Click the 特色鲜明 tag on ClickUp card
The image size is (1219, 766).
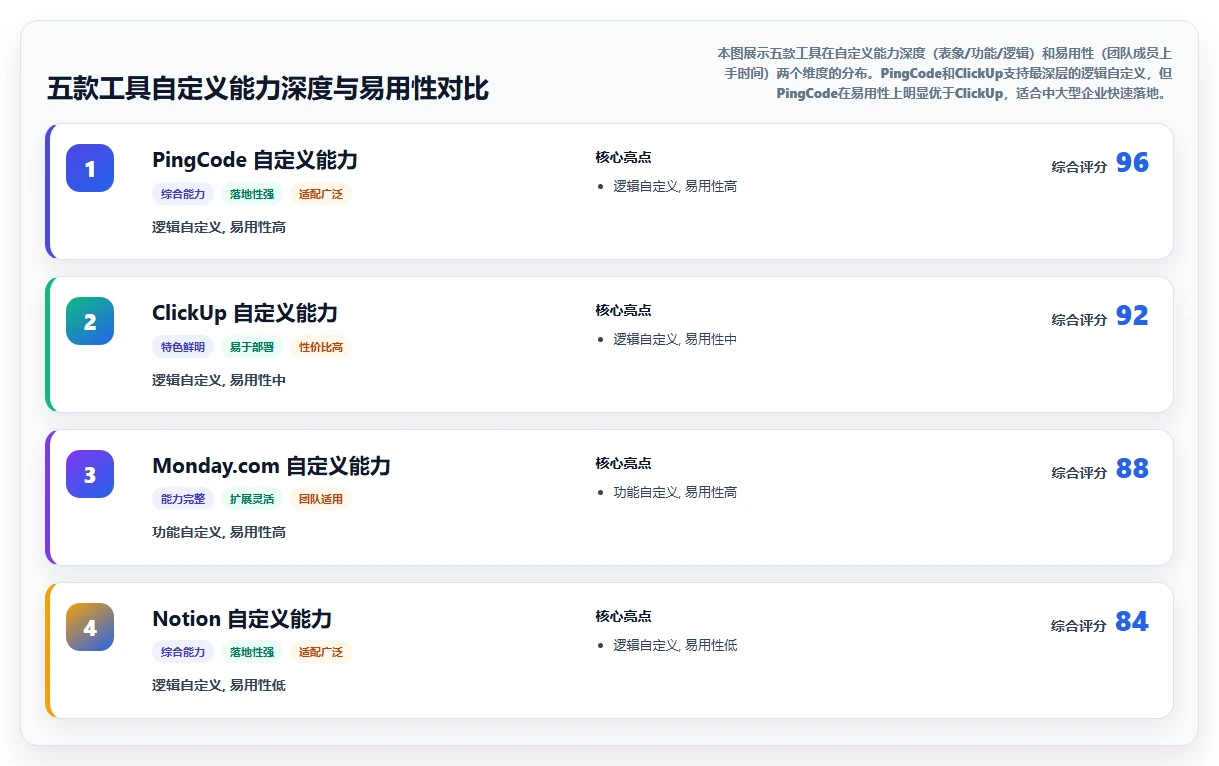[x=183, y=347]
